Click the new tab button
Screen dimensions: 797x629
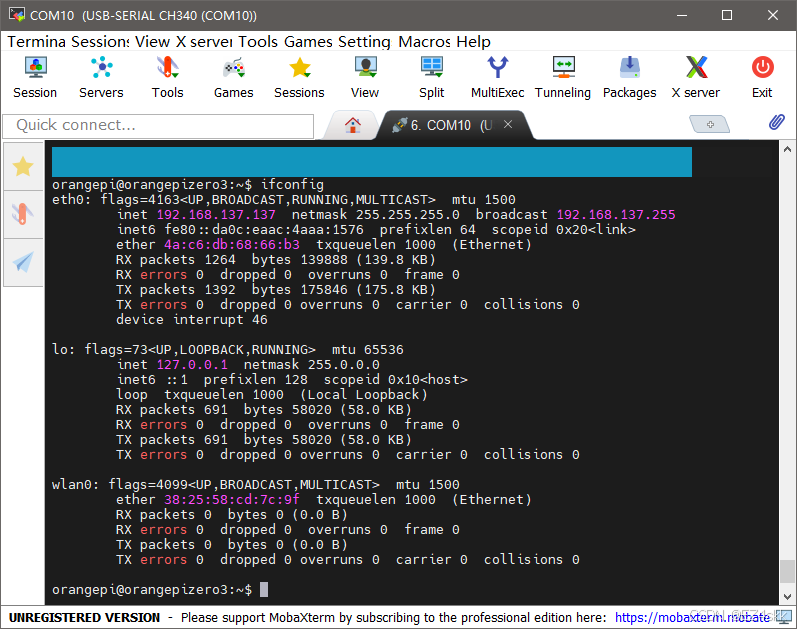click(x=710, y=124)
